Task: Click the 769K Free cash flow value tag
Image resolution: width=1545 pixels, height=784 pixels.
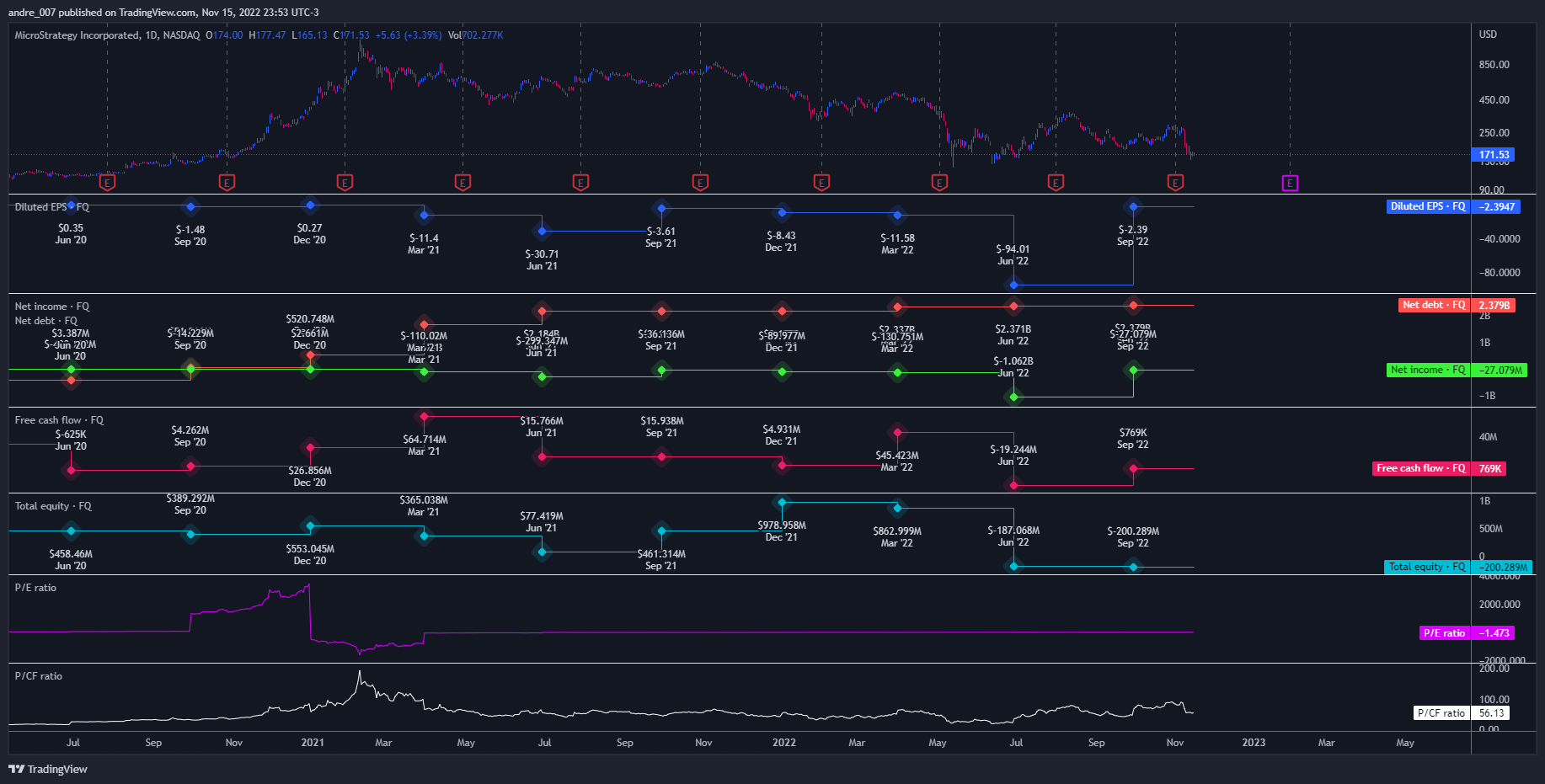Action: [1489, 468]
